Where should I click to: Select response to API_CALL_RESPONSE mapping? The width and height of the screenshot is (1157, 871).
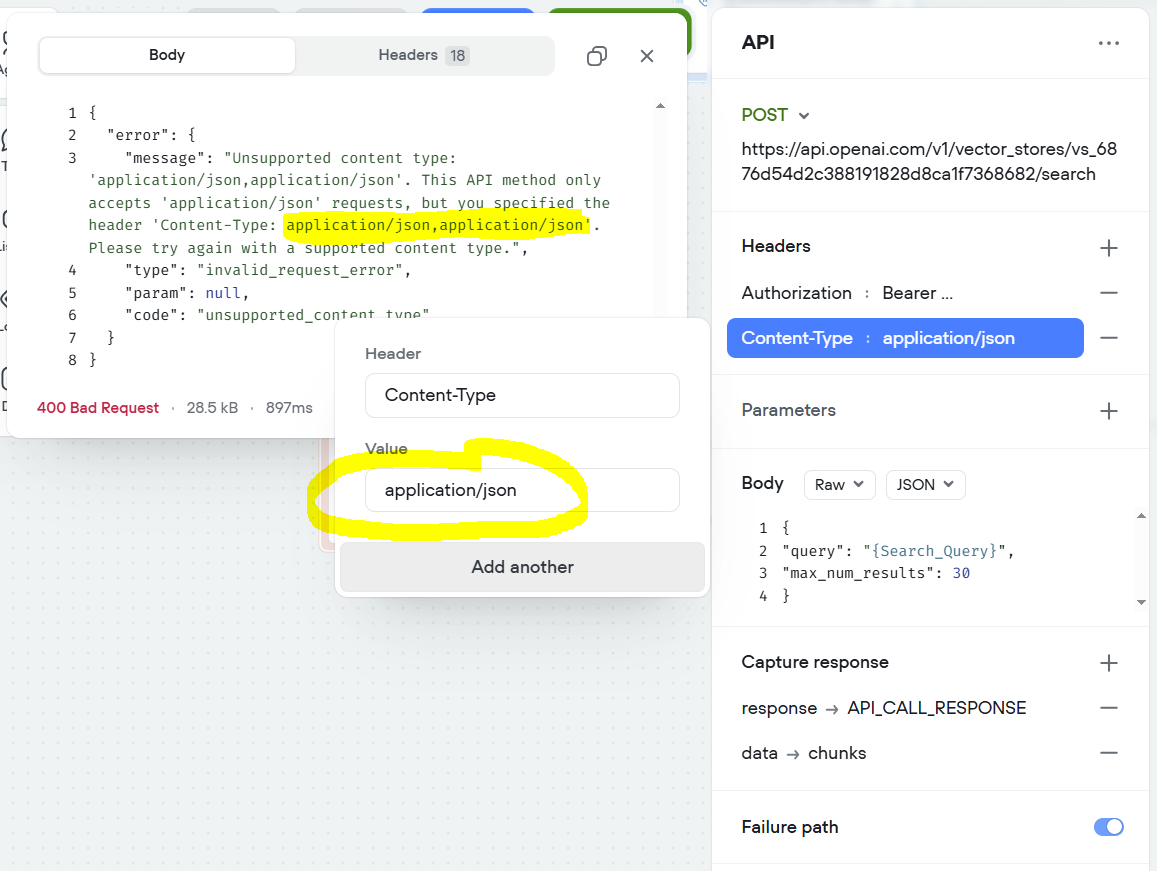click(x=884, y=709)
